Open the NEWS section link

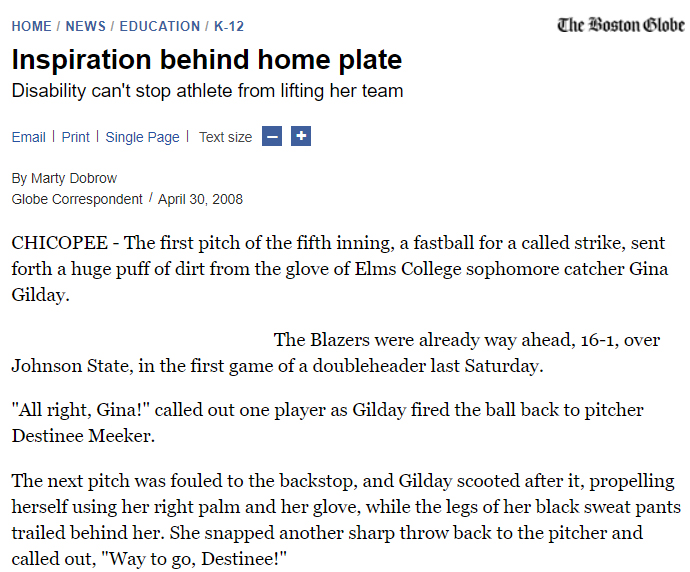coord(86,26)
